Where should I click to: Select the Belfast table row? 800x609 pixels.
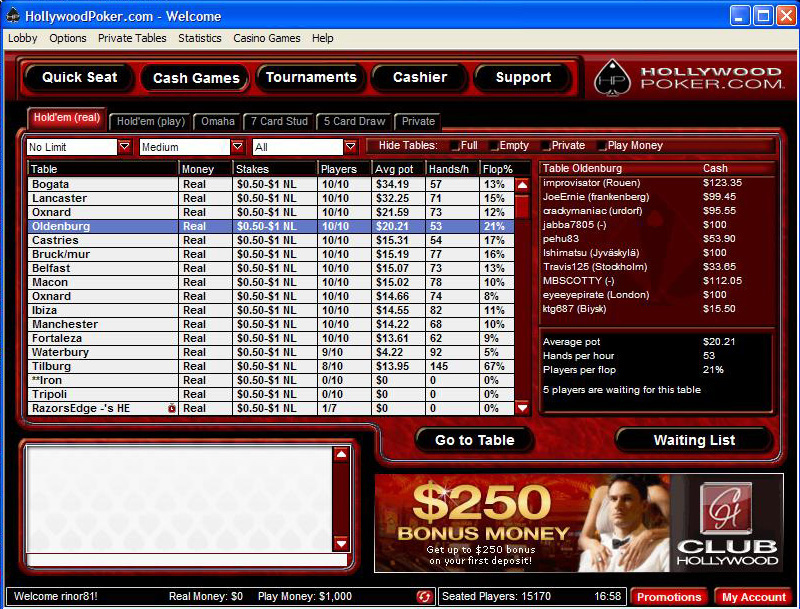point(271,268)
